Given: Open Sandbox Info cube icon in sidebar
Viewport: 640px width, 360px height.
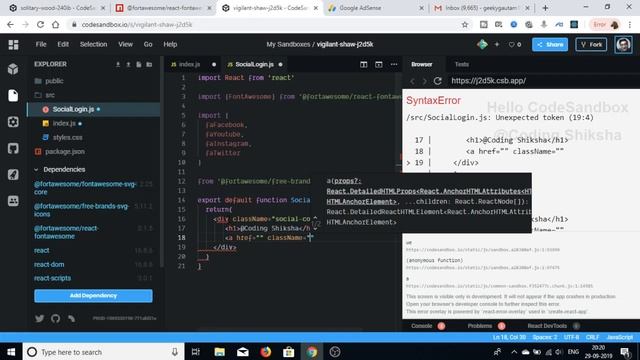Looking at the screenshot, I should (13, 69).
